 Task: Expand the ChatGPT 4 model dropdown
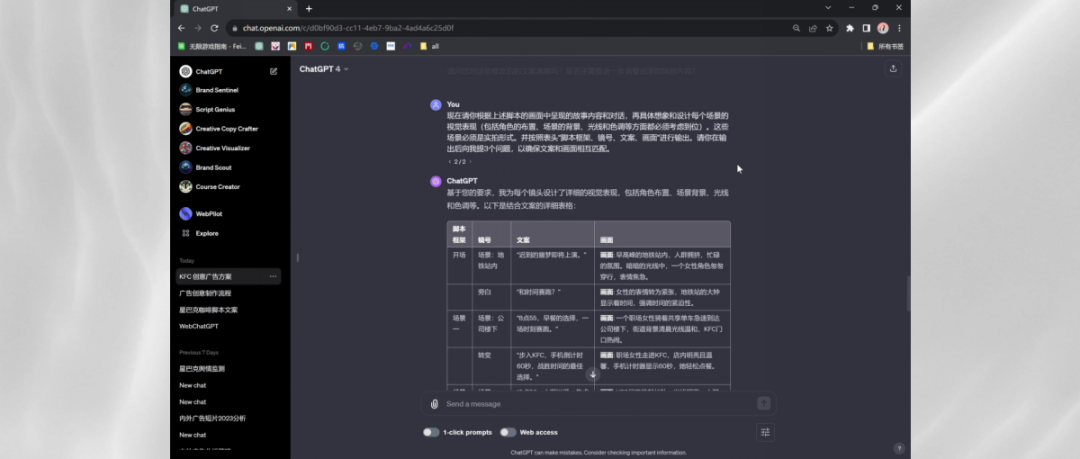(x=324, y=69)
